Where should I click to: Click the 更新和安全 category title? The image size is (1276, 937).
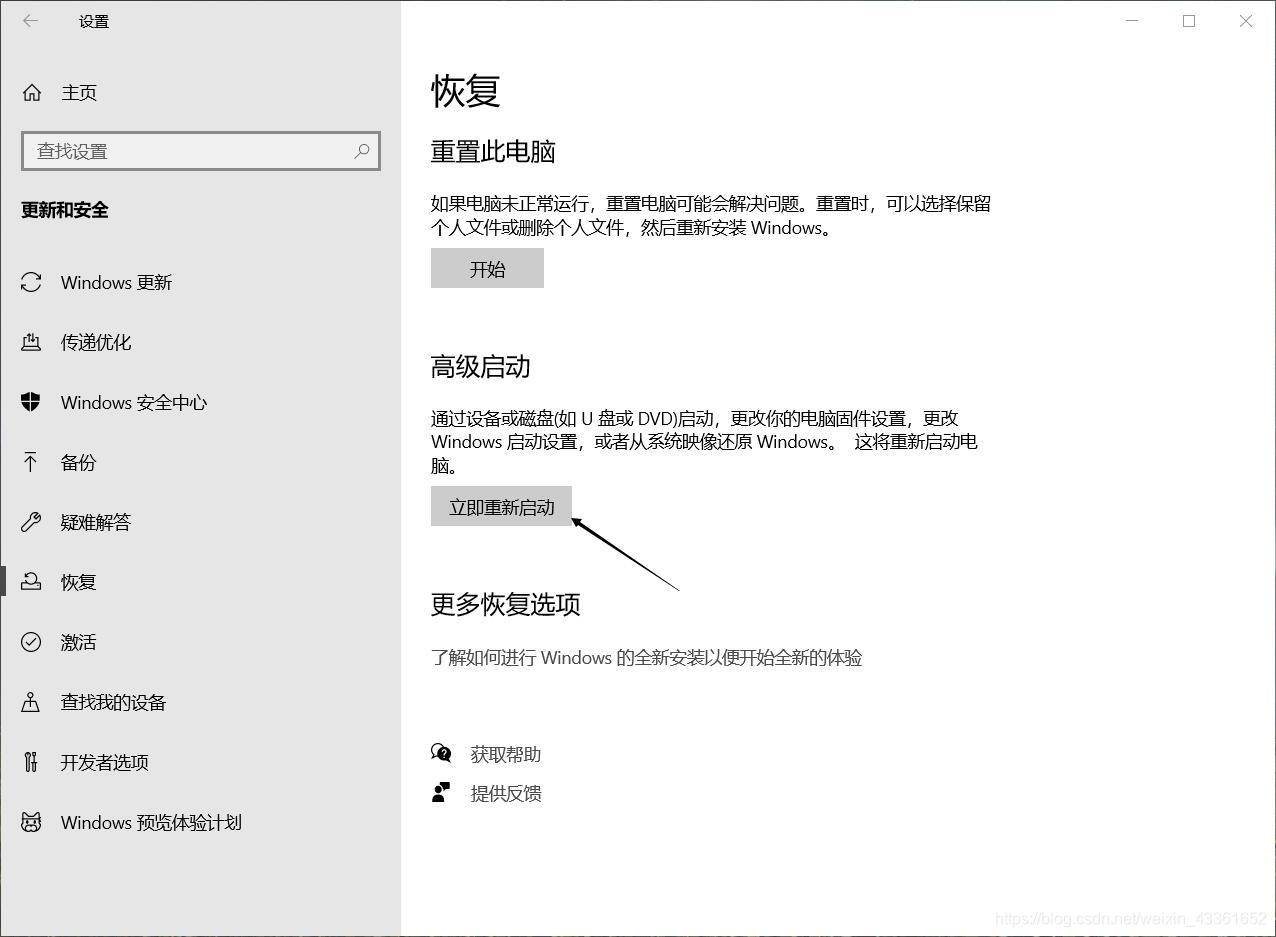65,210
